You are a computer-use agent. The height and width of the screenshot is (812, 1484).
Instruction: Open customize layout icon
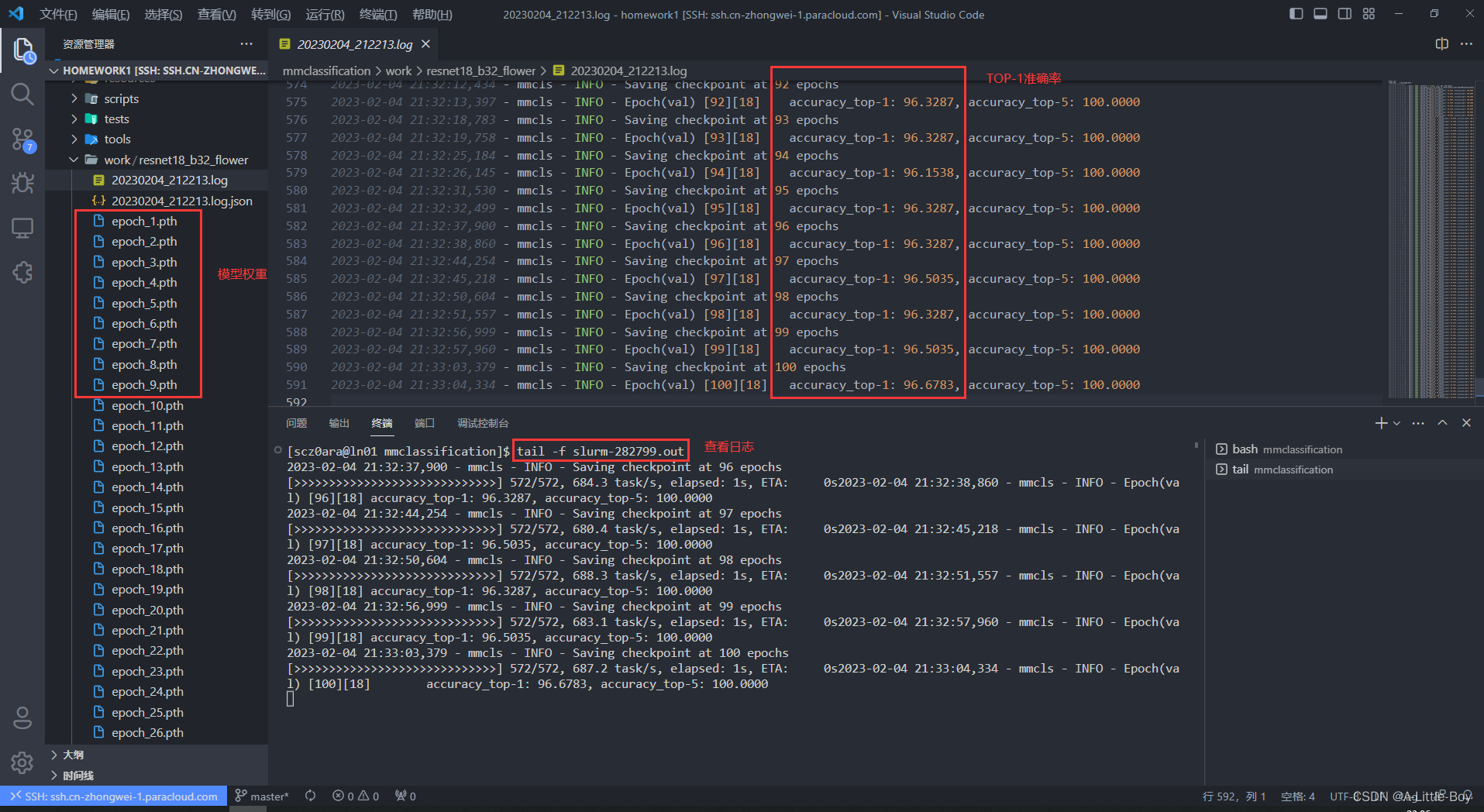[x=1369, y=14]
